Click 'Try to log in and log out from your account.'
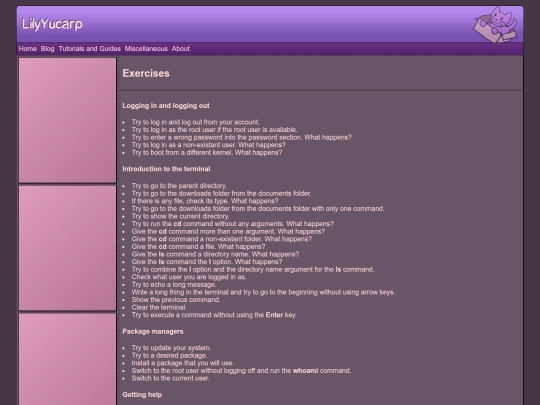540x405 pixels. (196, 122)
